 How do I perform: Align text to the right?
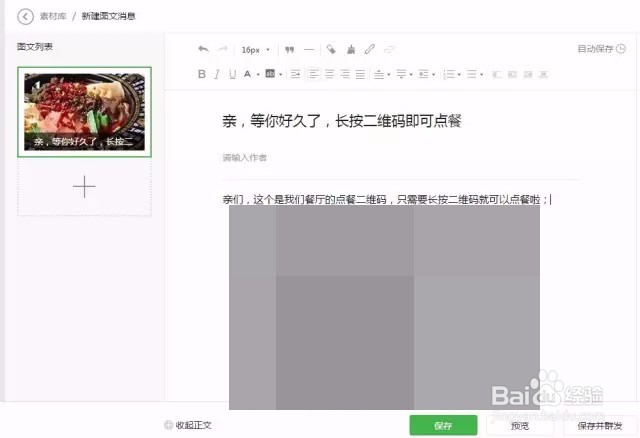pyautogui.click(x=345, y=74)
